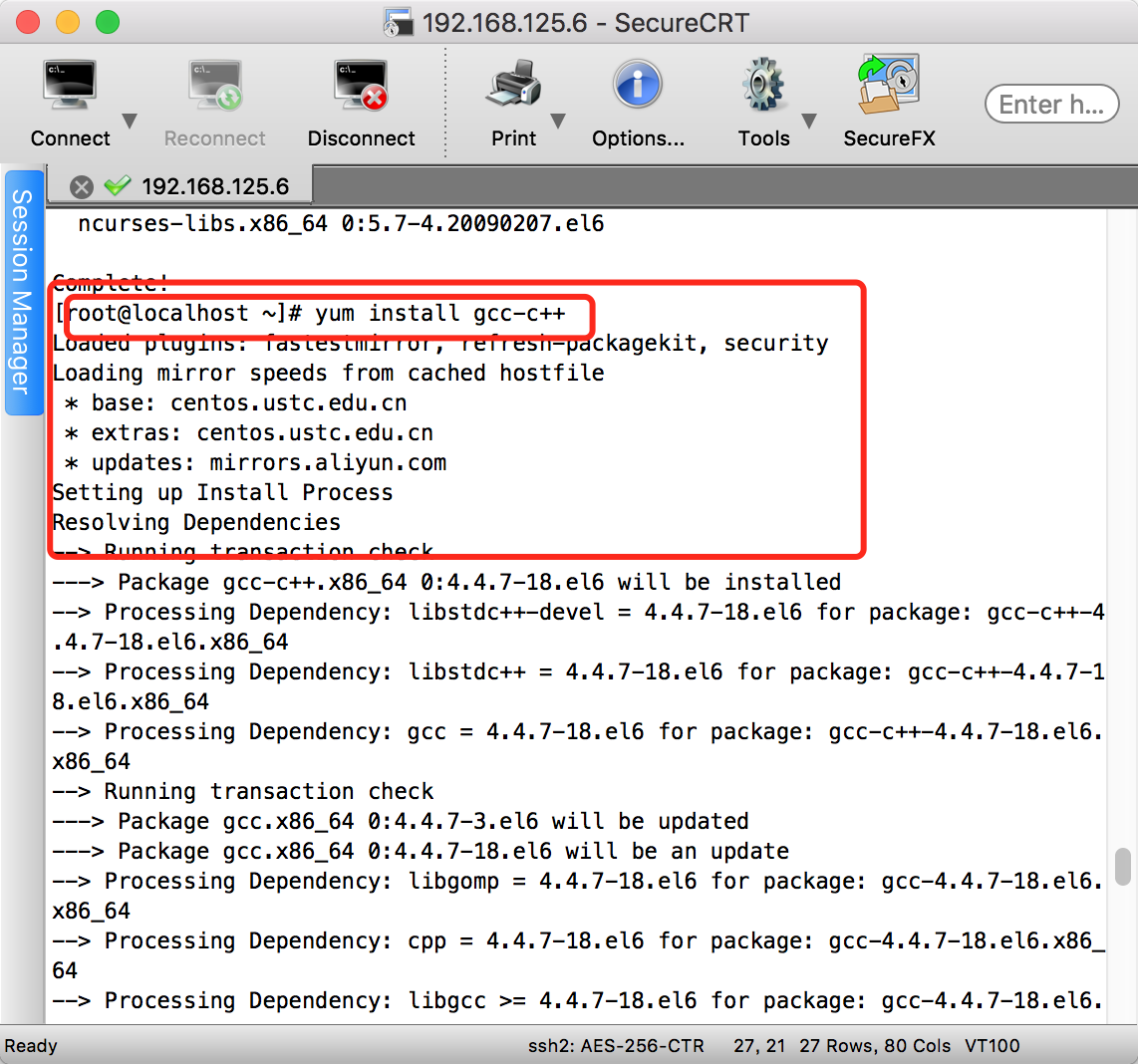Click the Tools gear icon
The width and height of the screenshot is (1138, 1064).
pyautogui.click(x=763, y=85)
